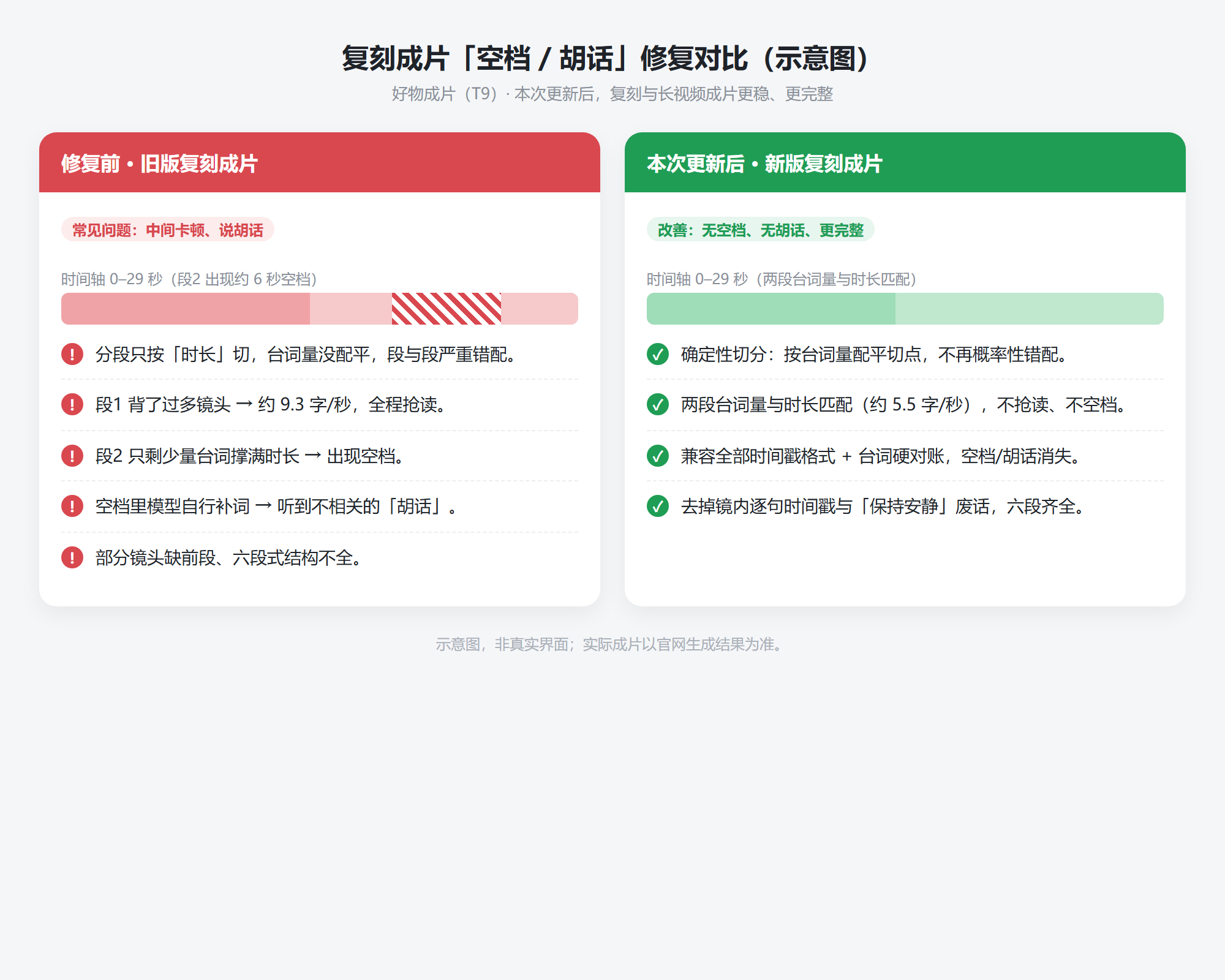Click the red tag 常见问题：中间卡顿、说胡话

pyautogui.click(x=168, y=230)
